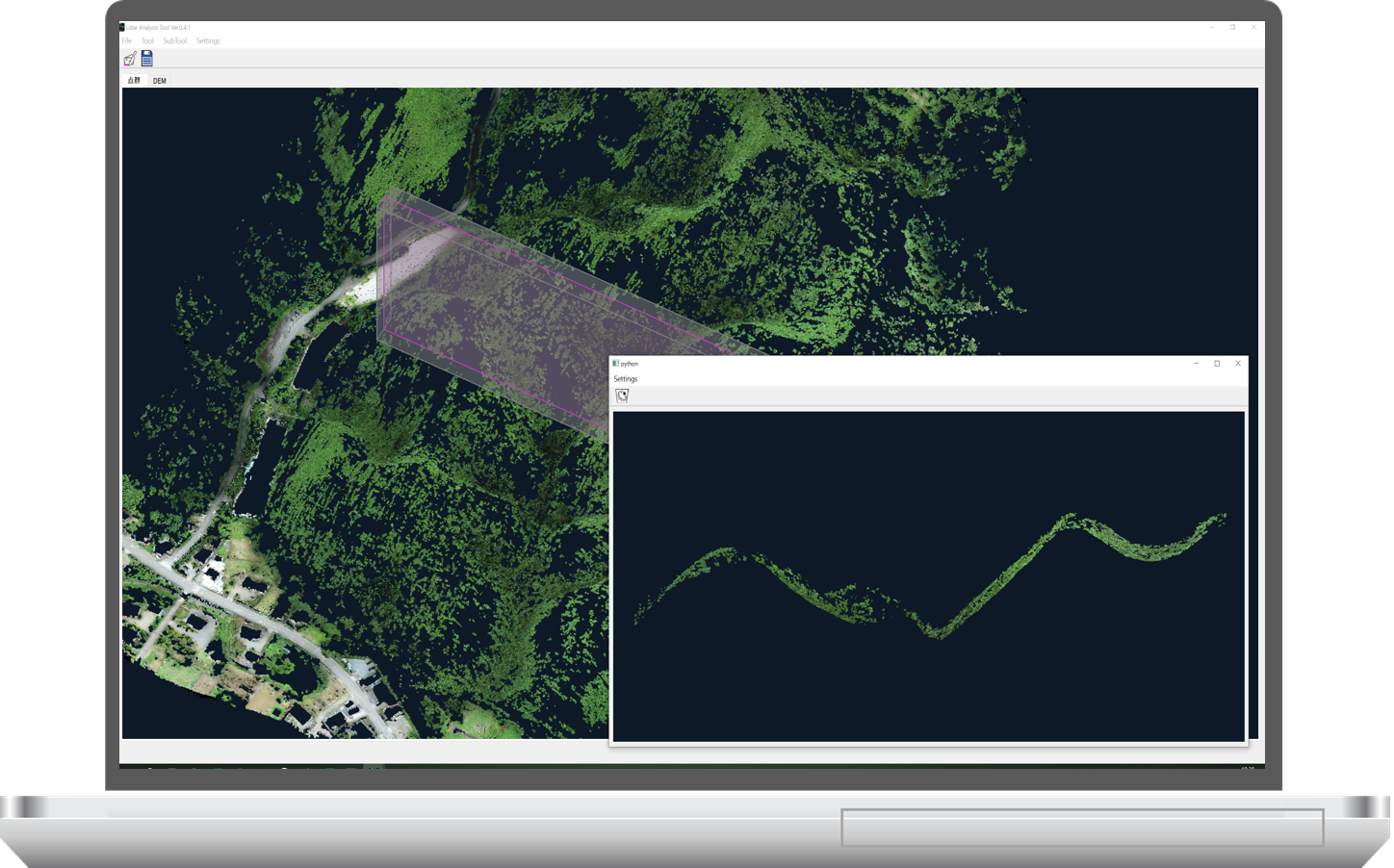Click the python window title bar icon
The width and height of the screenshot is (1394, 868).
point(616,364)
